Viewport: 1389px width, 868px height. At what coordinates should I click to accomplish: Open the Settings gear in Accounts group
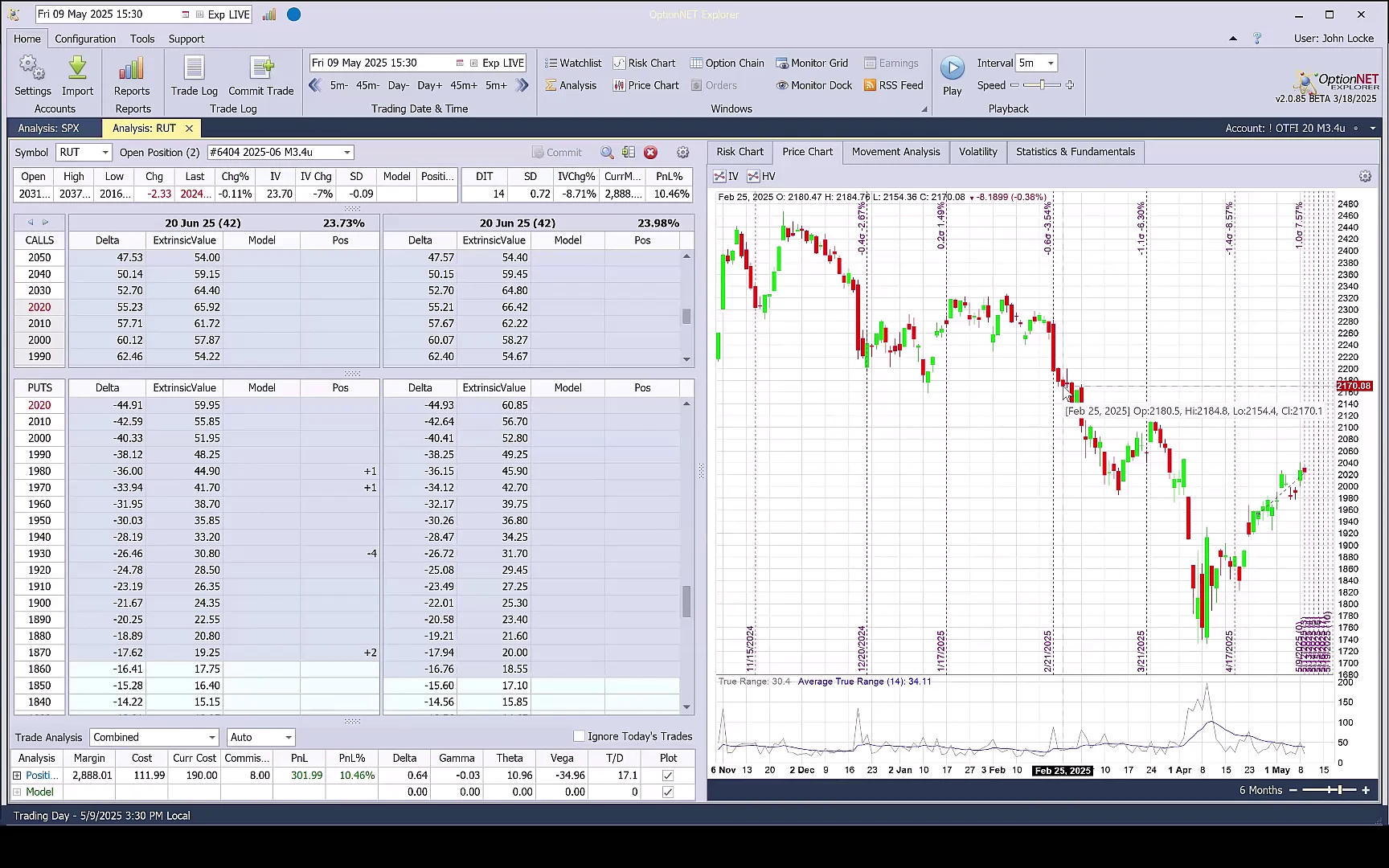[x=32, y=76]
